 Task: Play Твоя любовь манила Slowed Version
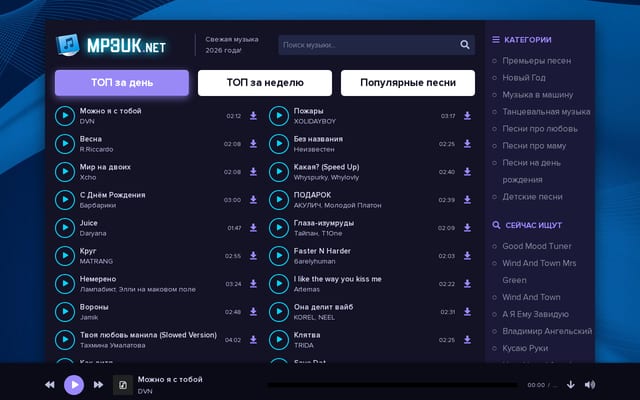click(65, 340)
